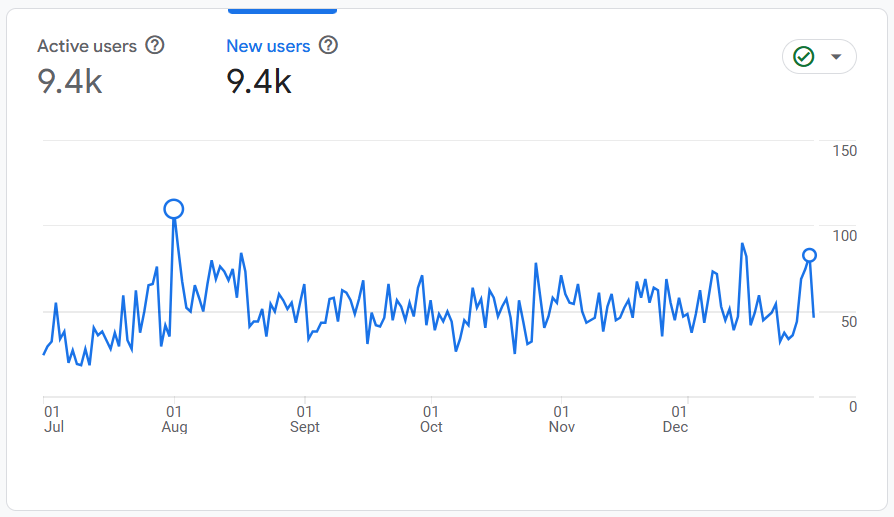
Task: Click the 01 Nov axis label
Action: coord(562,419)
